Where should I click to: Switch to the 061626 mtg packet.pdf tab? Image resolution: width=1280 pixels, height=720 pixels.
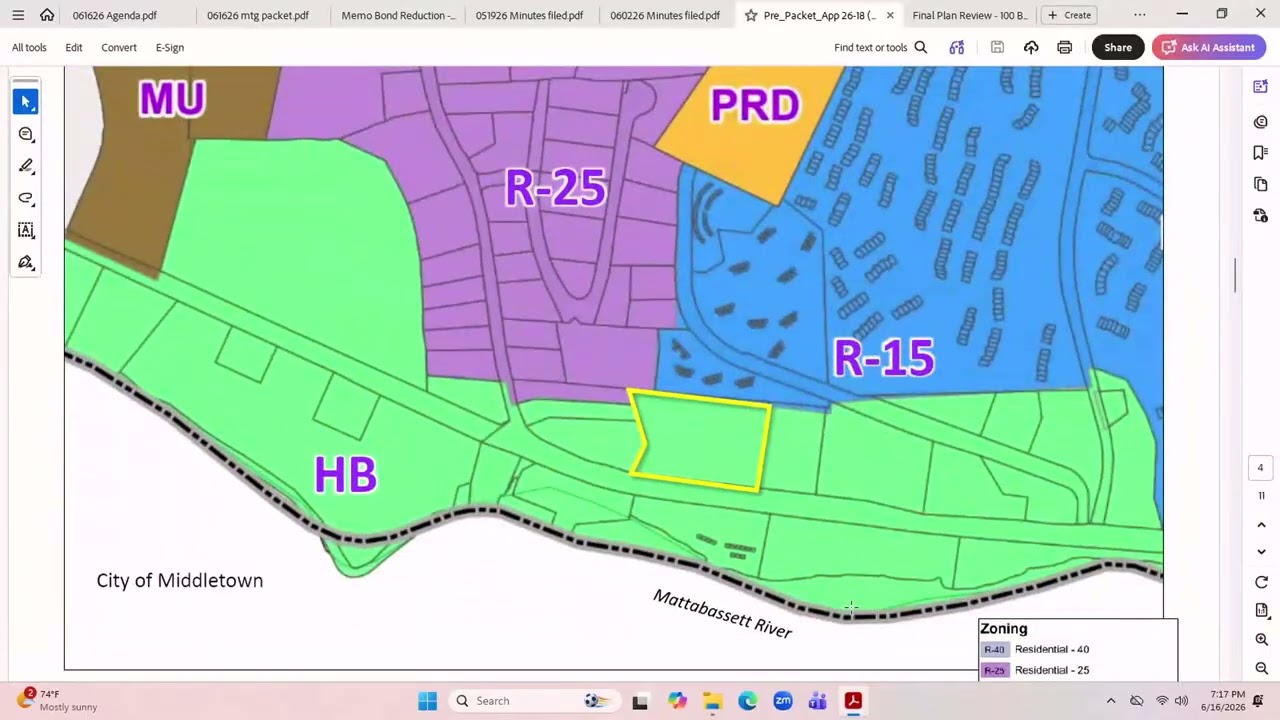pyautogui.click(x=258, y=15)
